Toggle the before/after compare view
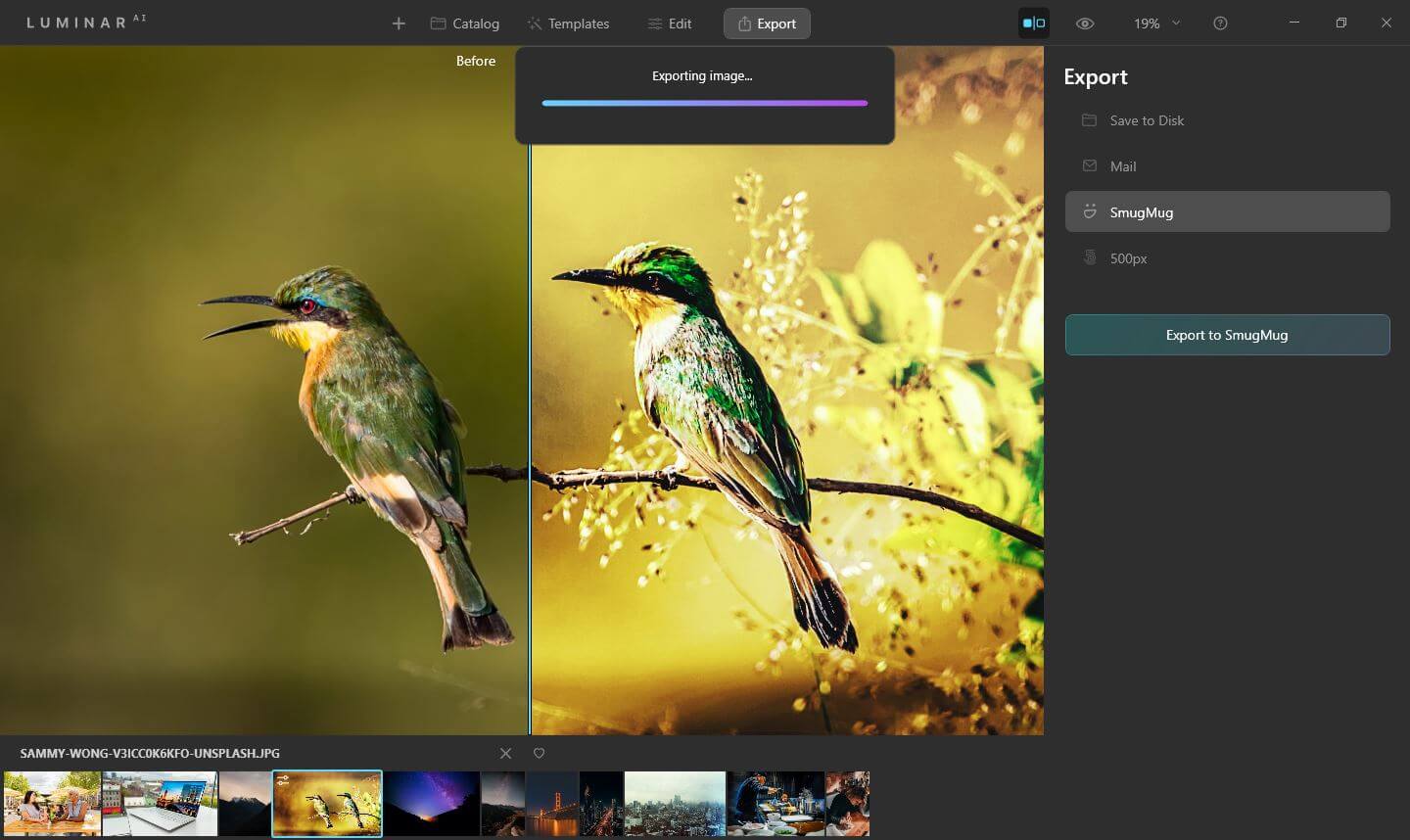 click(1034, 23)
